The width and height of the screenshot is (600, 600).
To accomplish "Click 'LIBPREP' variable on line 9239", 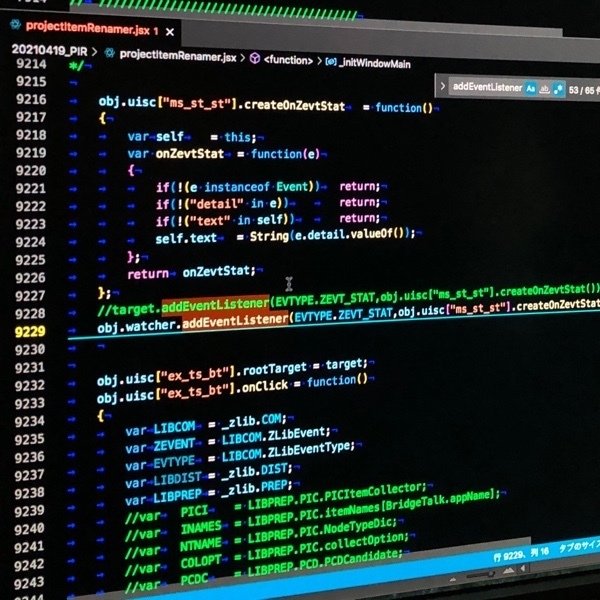I will pos(177,496).
